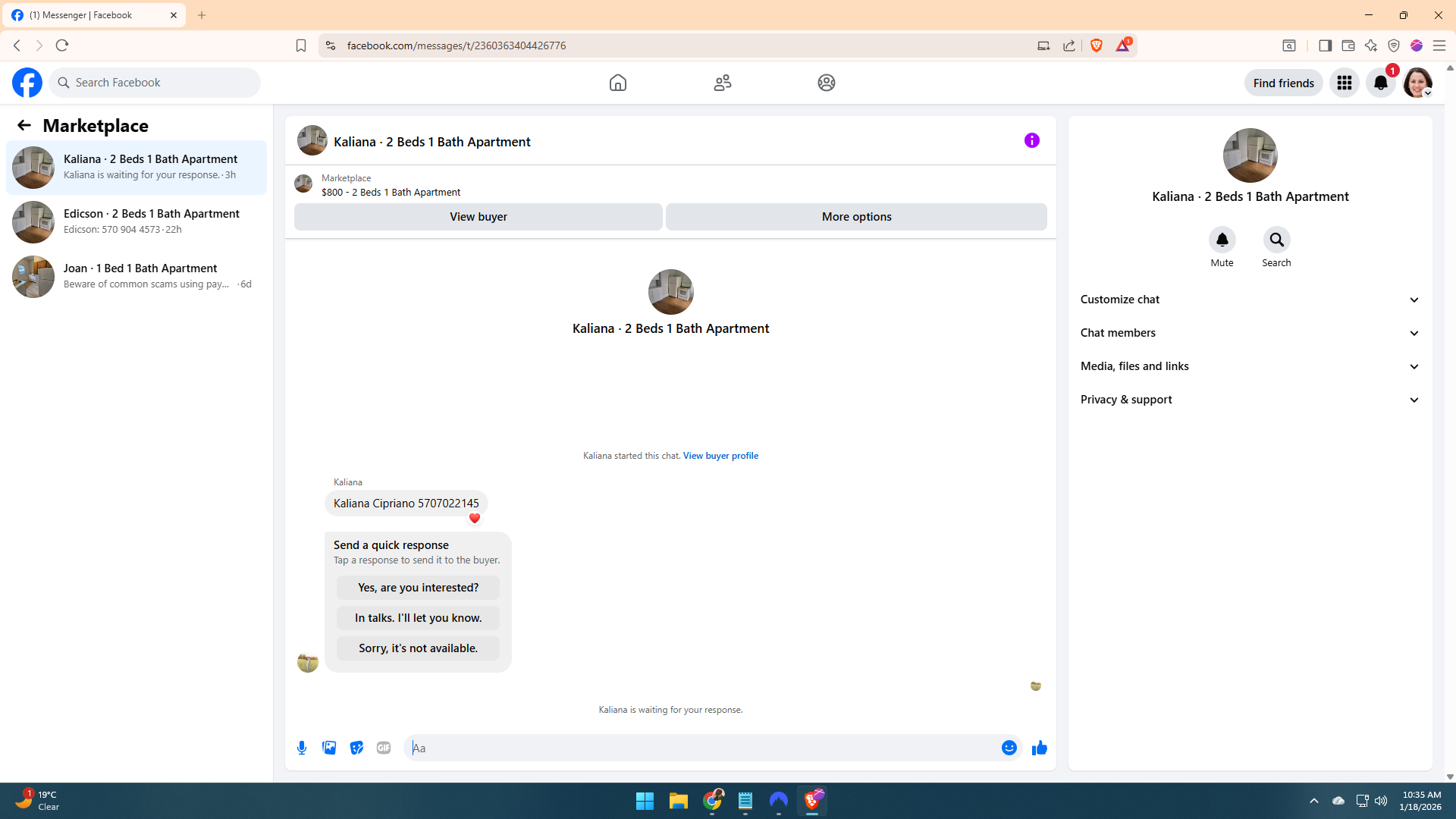Attach a photo using image icon

329,748
